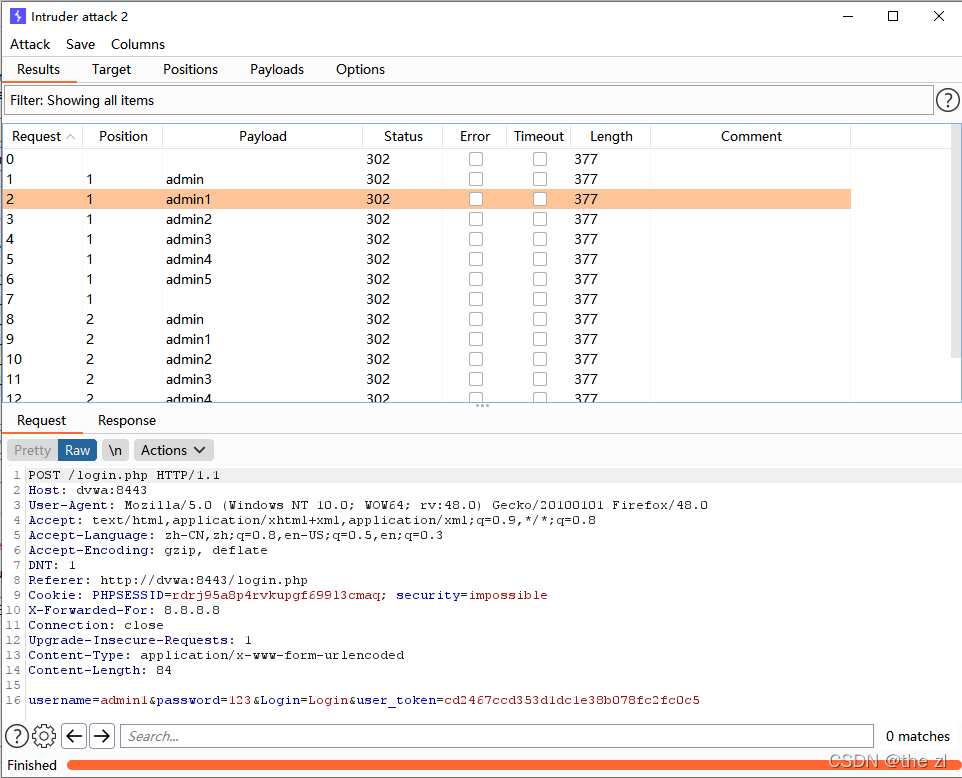This screenshot has height=778, width=962.
Task: Toggle Timeout checkbox for request 1
Action: [x=540, y=179]
